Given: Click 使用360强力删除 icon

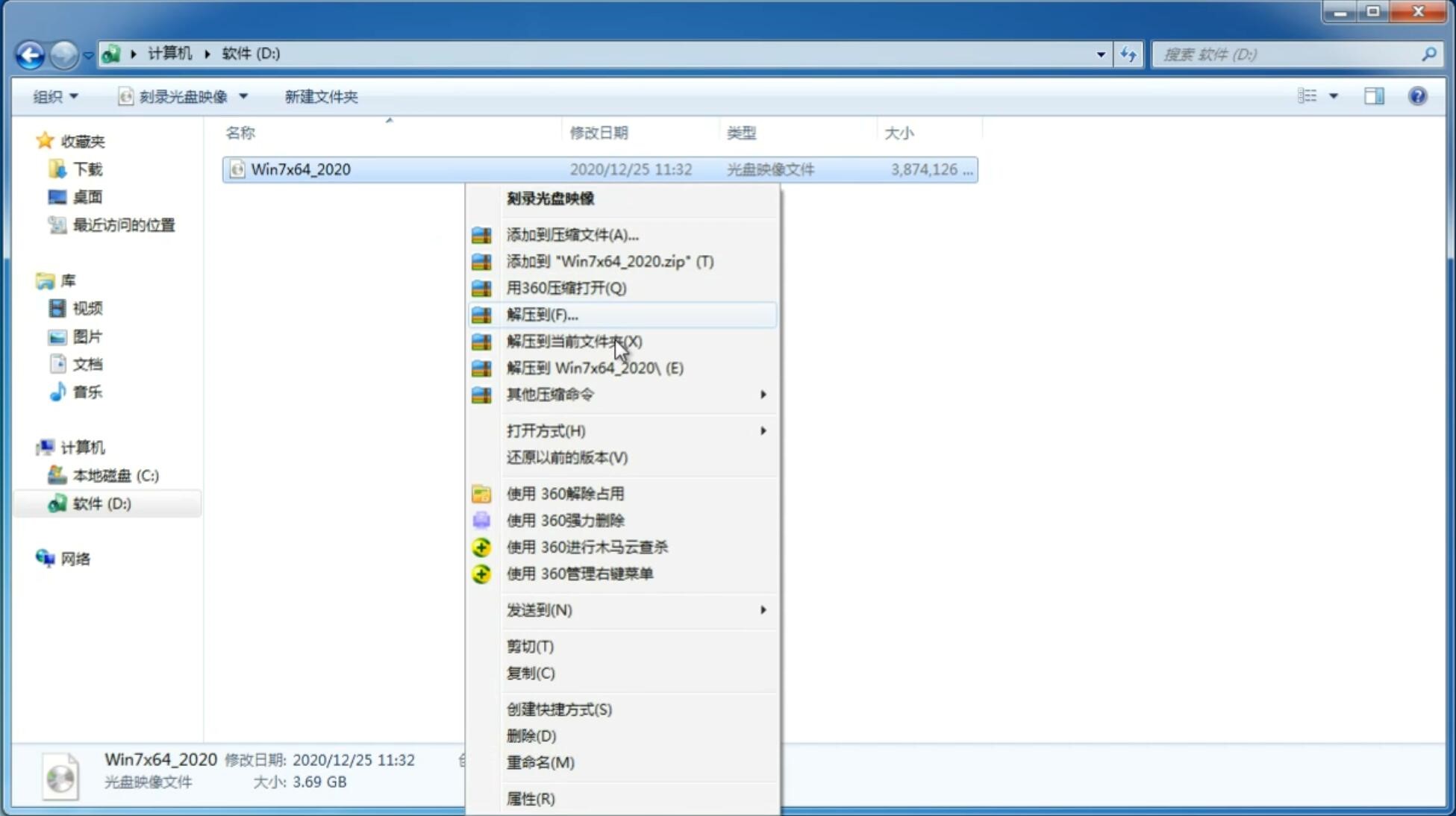Looking at the screenshot, I should click(x=480, y=520).
